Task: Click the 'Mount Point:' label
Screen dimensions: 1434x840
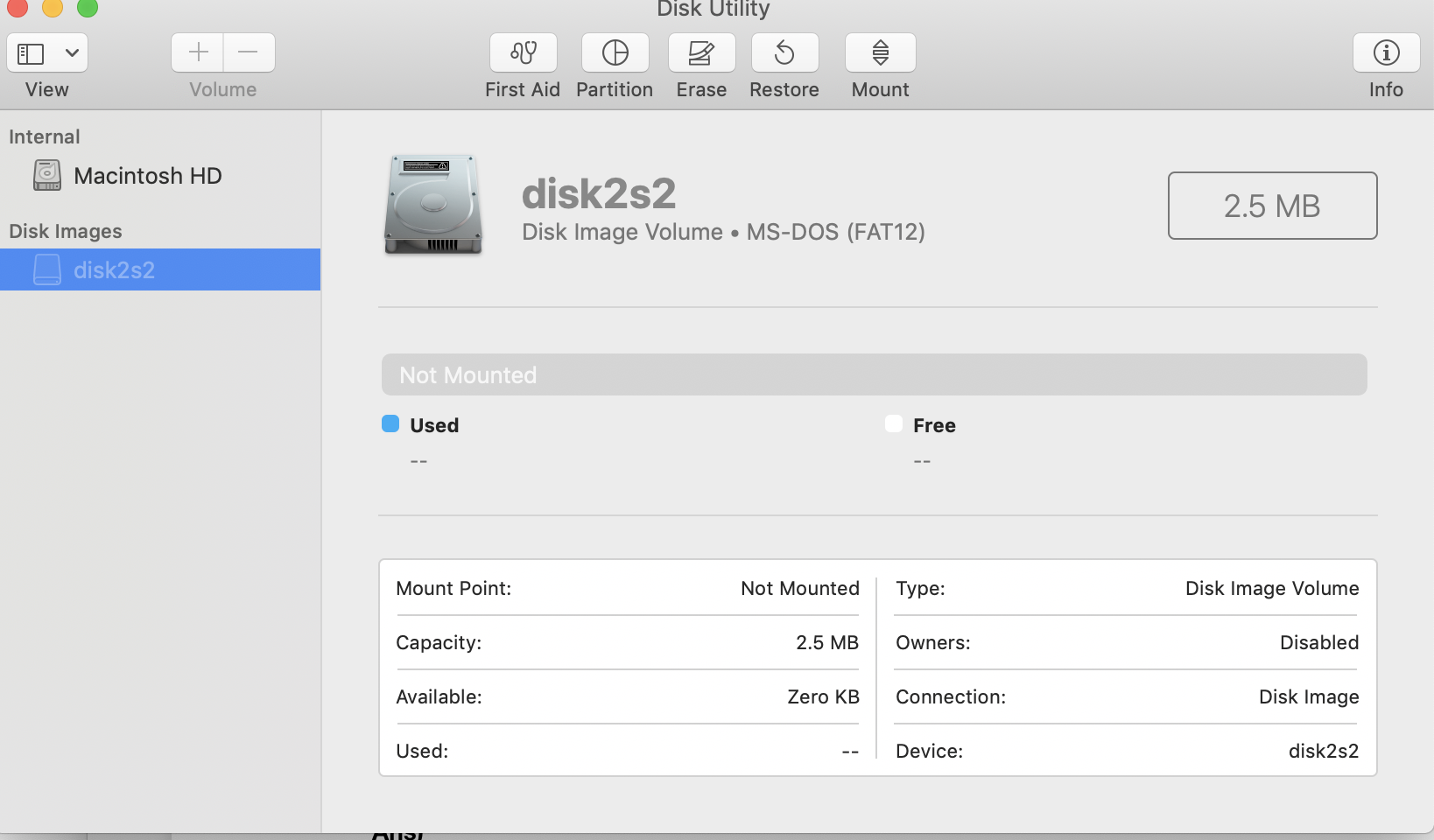Action: coord(453,588)
